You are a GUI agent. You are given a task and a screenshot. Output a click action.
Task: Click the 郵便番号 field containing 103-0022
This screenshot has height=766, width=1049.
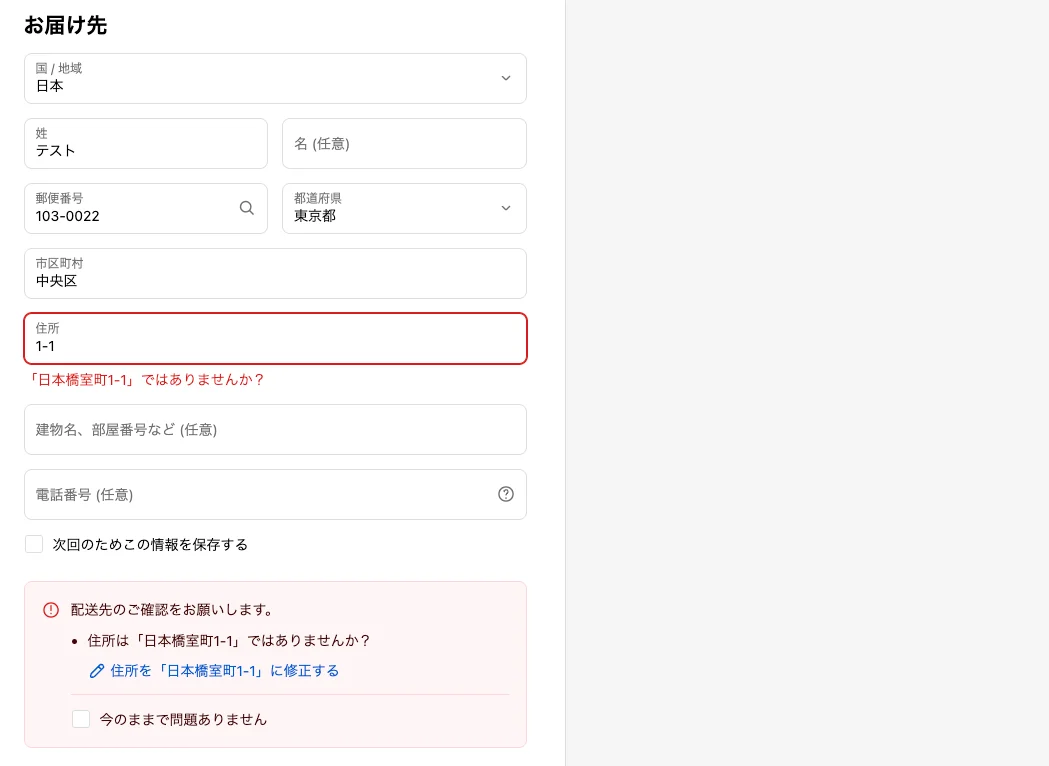click(130, 216)
